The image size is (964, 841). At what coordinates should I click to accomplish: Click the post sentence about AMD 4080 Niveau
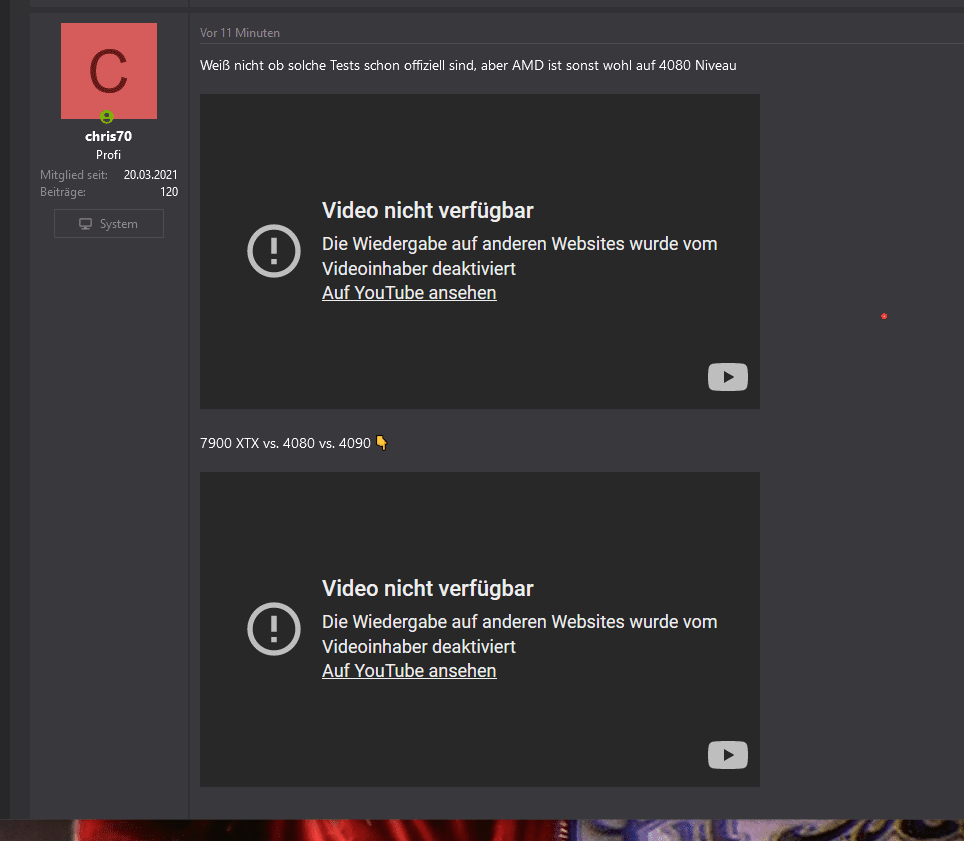pyautogui.click(x=468, y=65)
